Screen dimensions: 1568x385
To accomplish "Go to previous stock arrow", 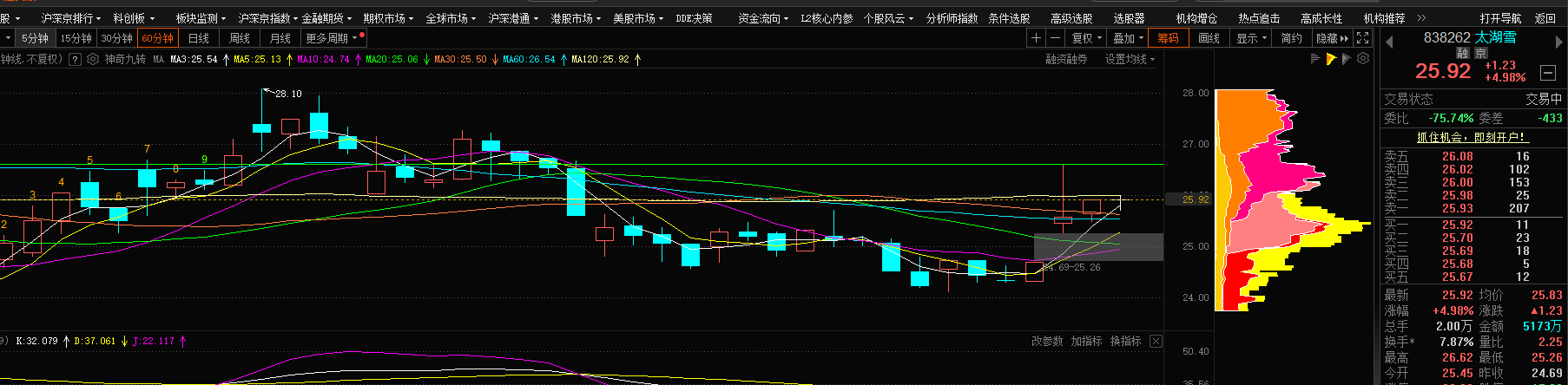I will pos(1389,42).
